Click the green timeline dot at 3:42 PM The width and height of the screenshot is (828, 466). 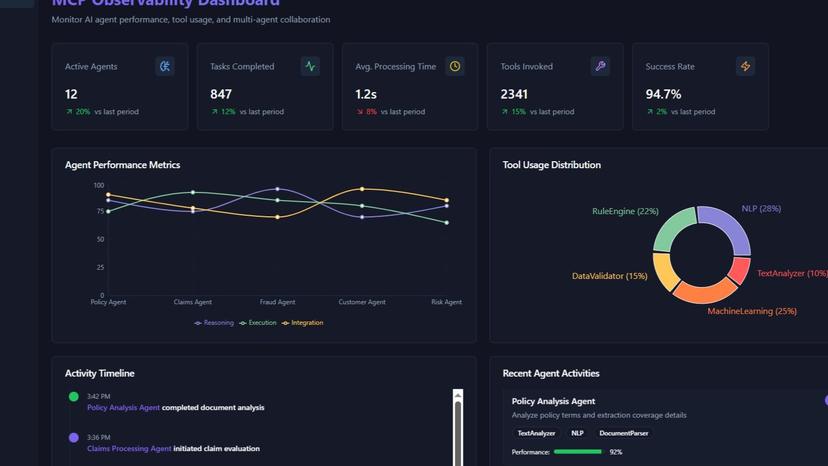[73, 397]
